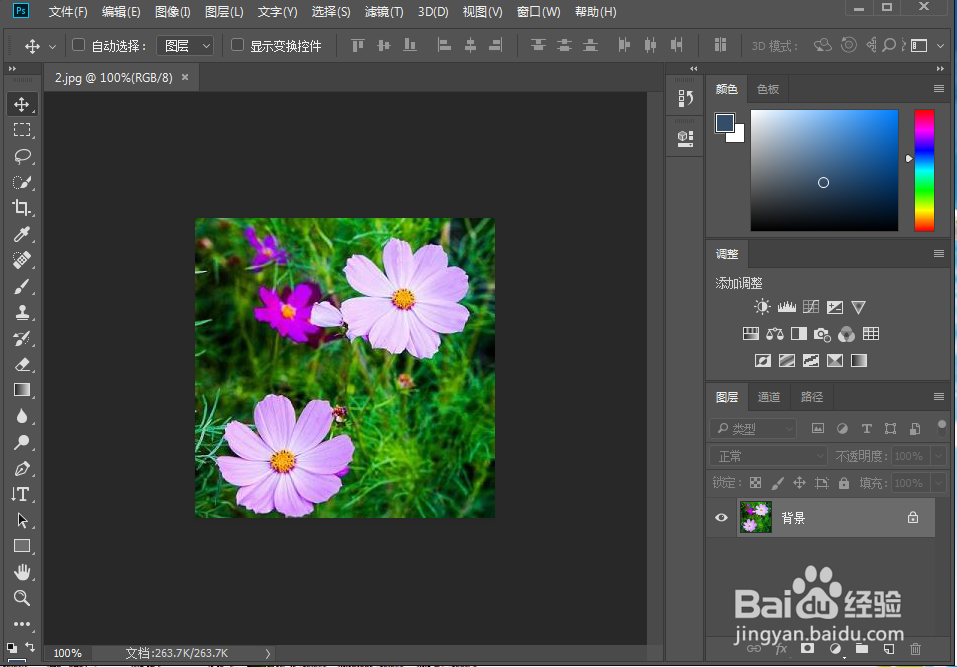Add a Color Balance adjustment
This screenshot has width=957, height=667.
point(775,334)
